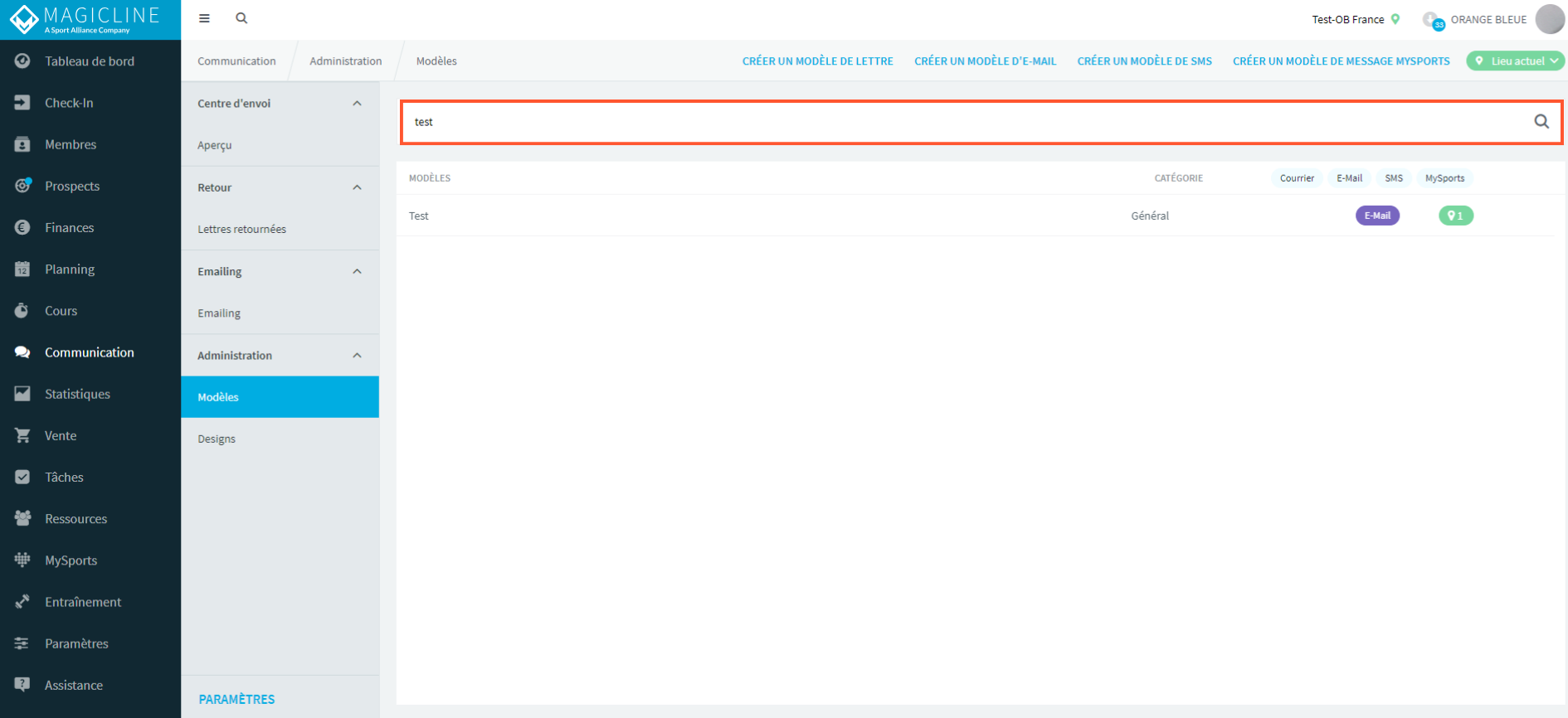The image size is (1568, 718).
Task: Collapse the Emailing section chevron
Action: point(358,271)
